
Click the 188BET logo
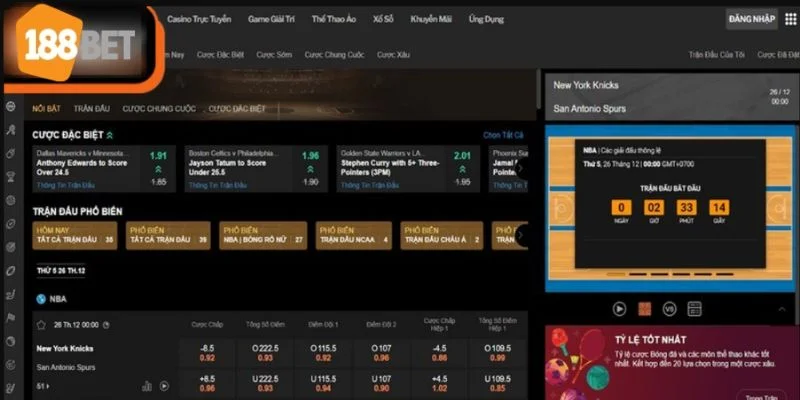pyautogui.click(x=78, y=45)
